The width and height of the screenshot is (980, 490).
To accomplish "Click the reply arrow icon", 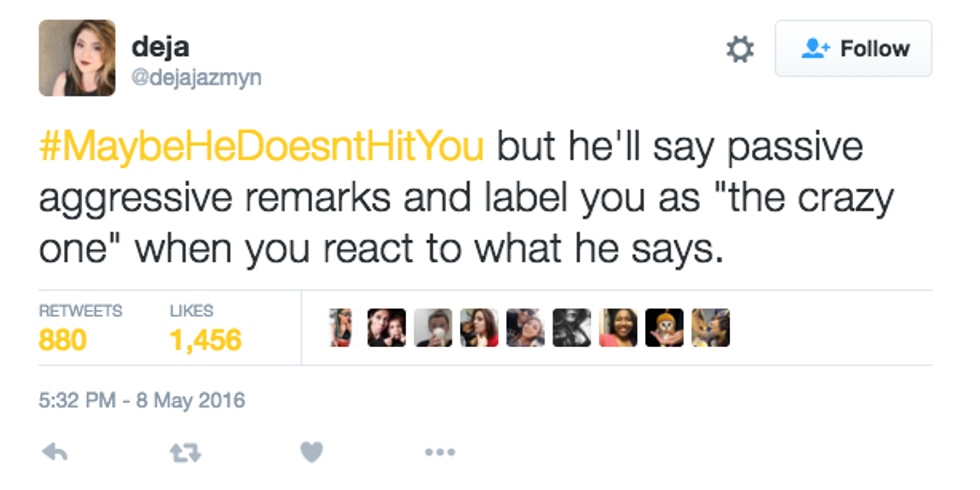I will click(55, 452).
